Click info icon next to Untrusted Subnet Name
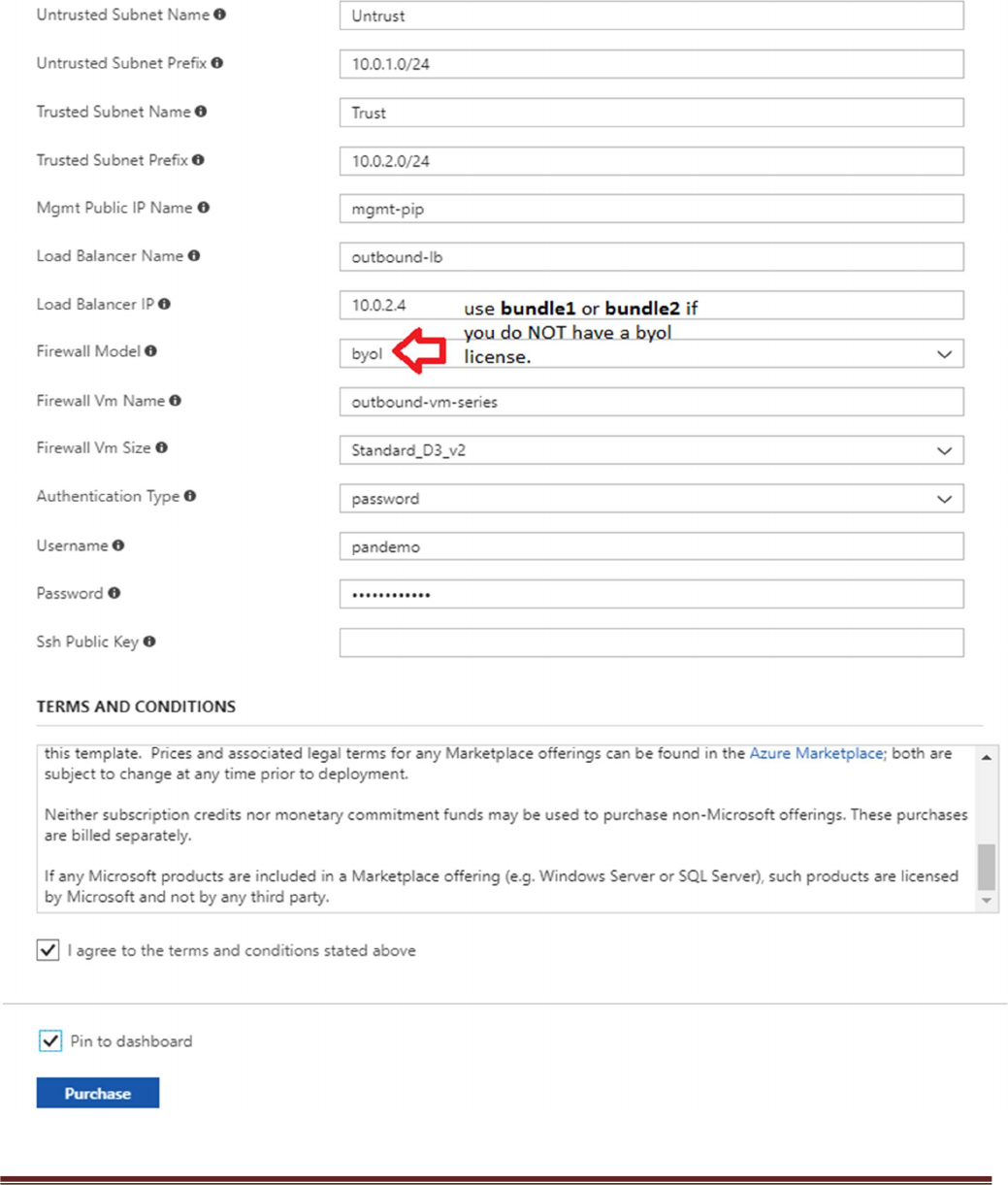This screenshot has height=1185, width=1008. pyautogui.click(x=220, y=15)
